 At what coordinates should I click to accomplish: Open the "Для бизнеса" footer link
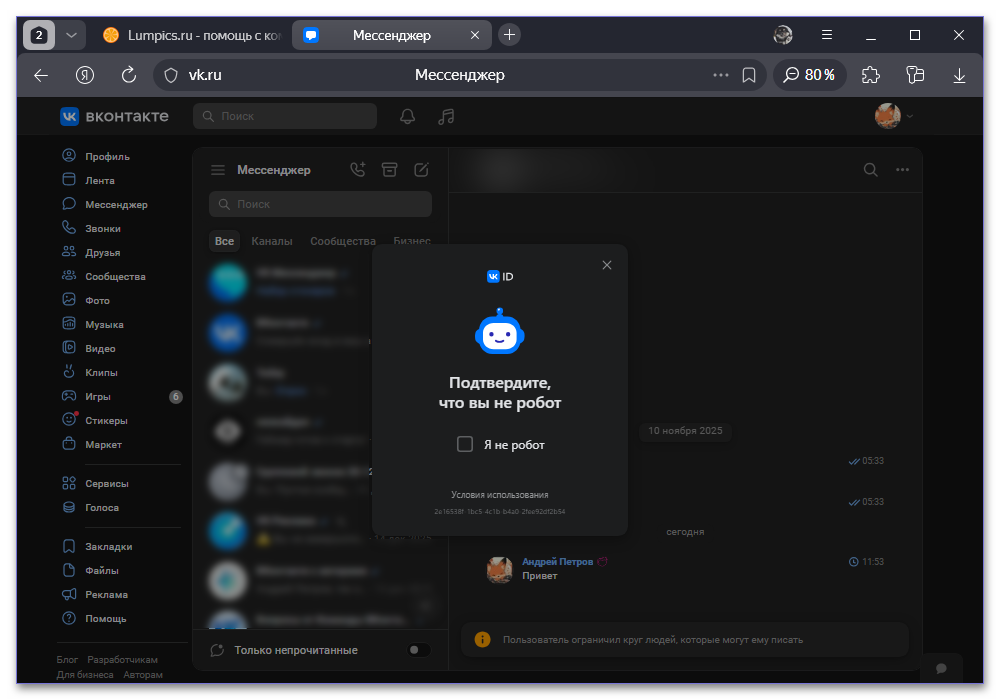[x=85, y=674]
